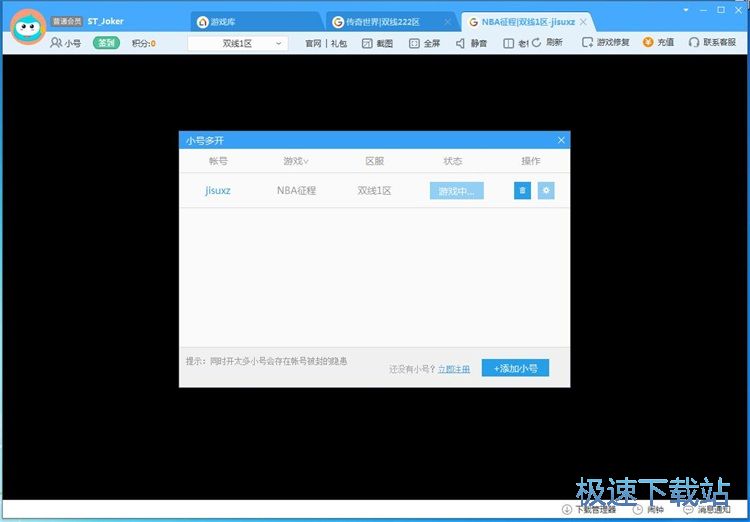Click the 帐号 column header

[x=218, y=161]
